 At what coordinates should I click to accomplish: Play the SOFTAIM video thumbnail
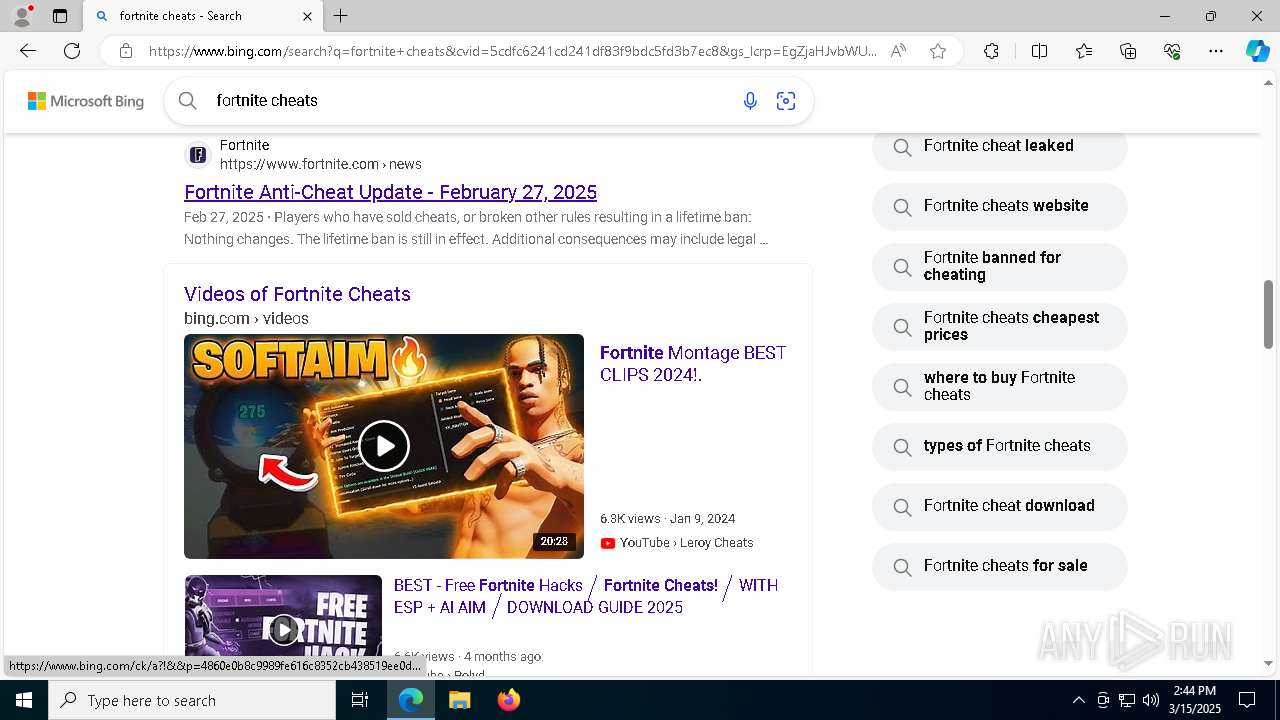click(384, 446)
